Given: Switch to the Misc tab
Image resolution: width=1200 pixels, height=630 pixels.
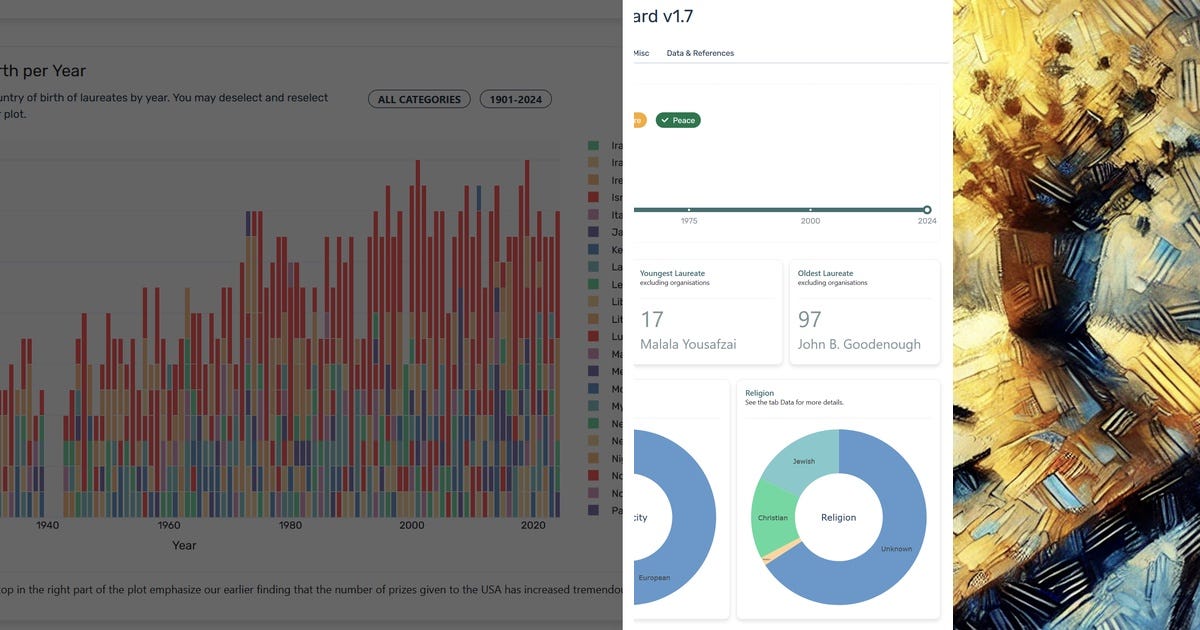Looking at the screenshot, I should point(641,53).
